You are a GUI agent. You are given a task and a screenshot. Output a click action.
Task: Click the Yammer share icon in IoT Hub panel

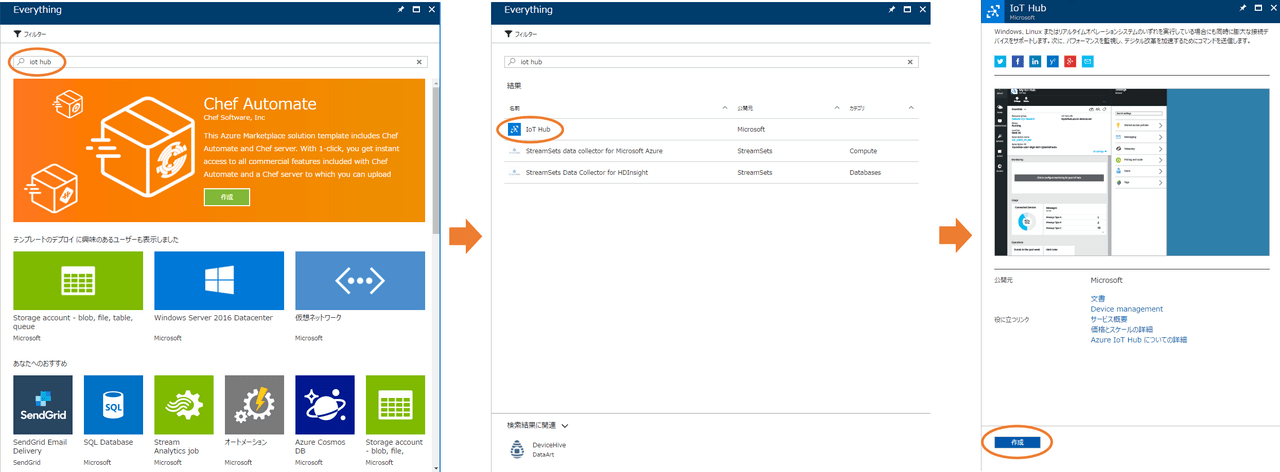[x=1052, y=62]
